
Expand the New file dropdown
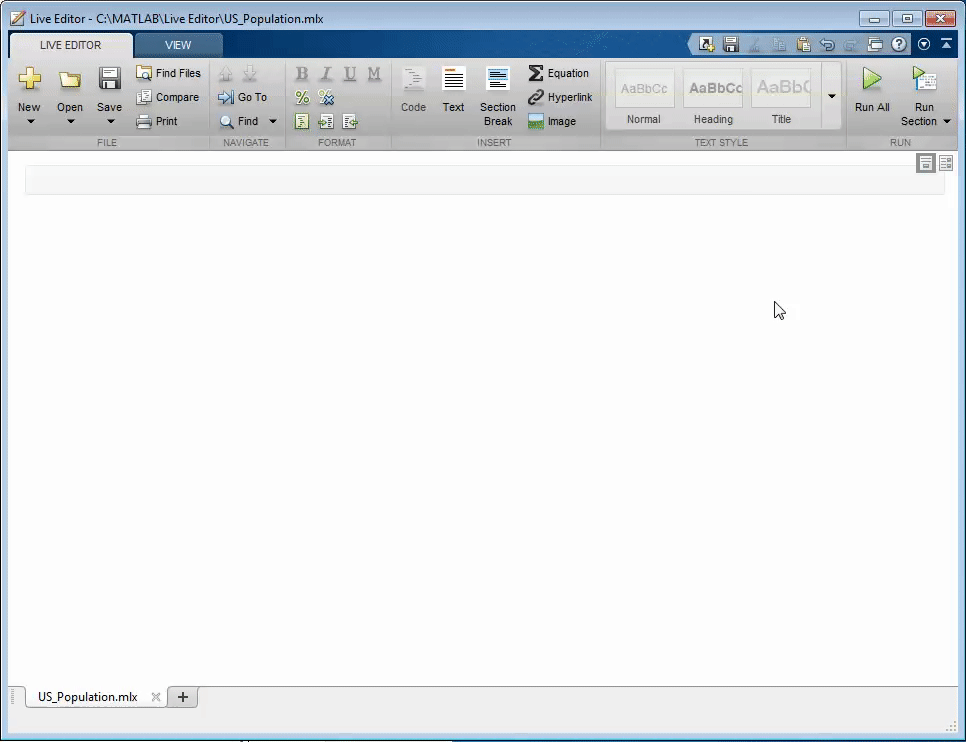(x=29, y=120)
